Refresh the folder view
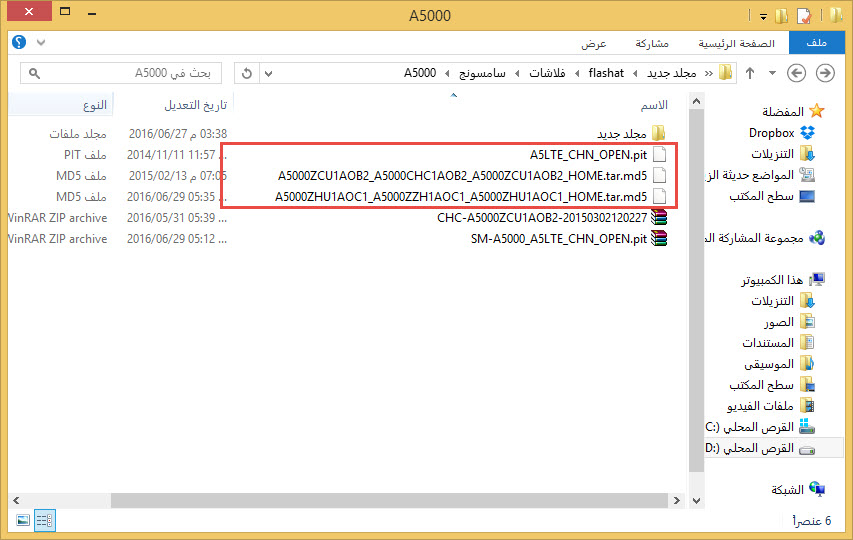 (x=246, y=73)
